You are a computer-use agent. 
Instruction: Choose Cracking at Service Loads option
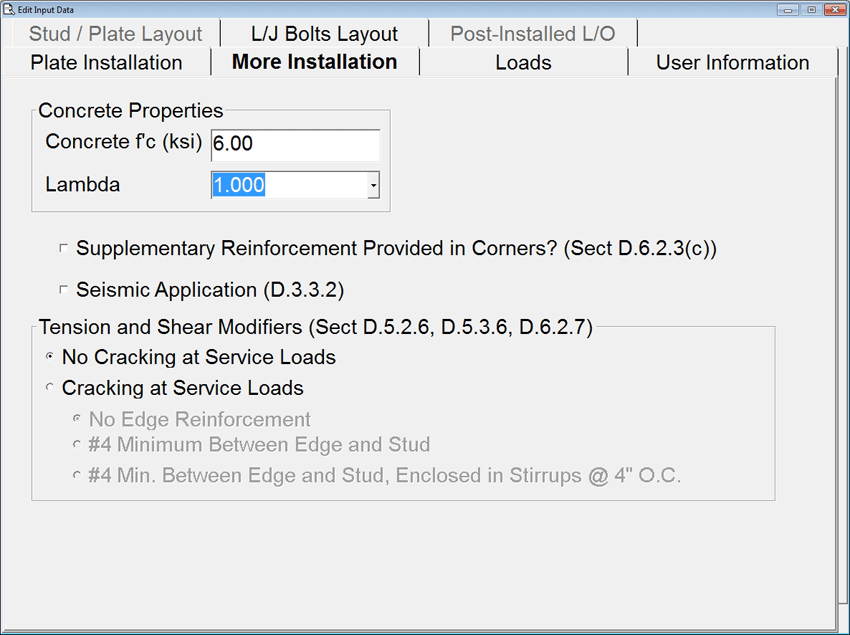(x=50, y=388)
